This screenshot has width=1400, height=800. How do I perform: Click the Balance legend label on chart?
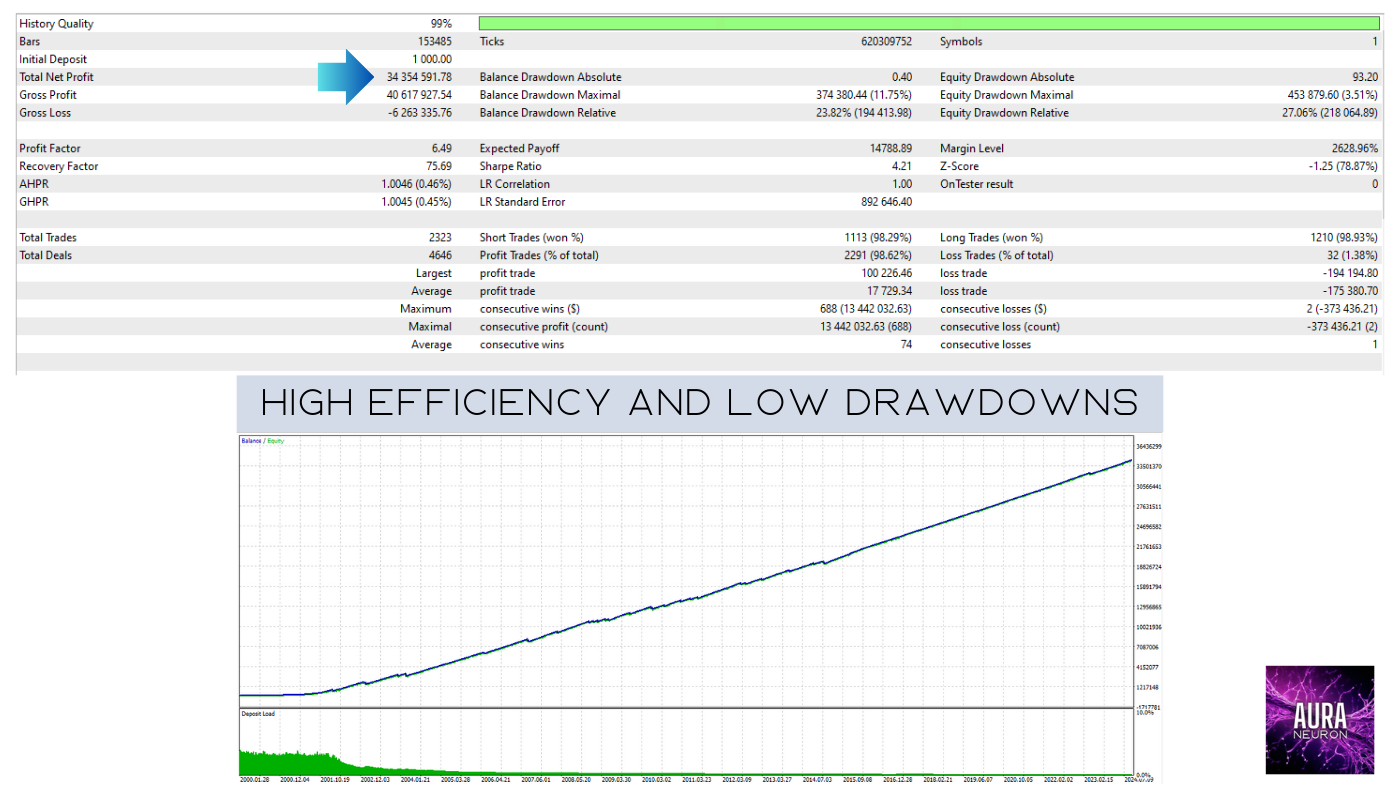(251, 441)
